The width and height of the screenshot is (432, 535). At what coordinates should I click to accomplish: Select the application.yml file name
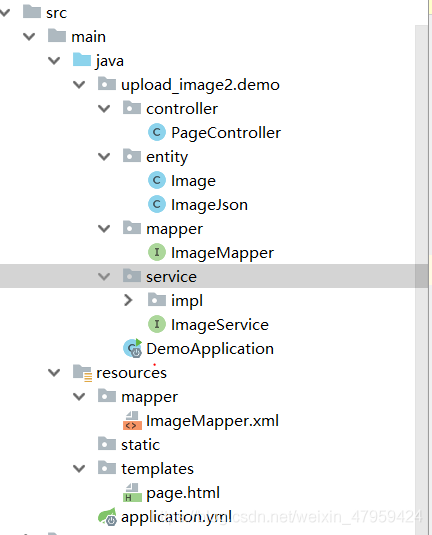(x=177, y=517)
